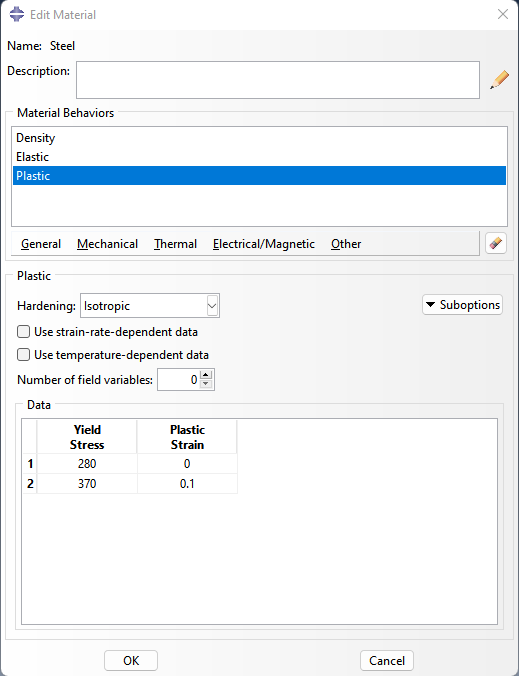The image size is (519, 676).
Task: Click the eraser delete behavior icon
Action: (496, 244)
